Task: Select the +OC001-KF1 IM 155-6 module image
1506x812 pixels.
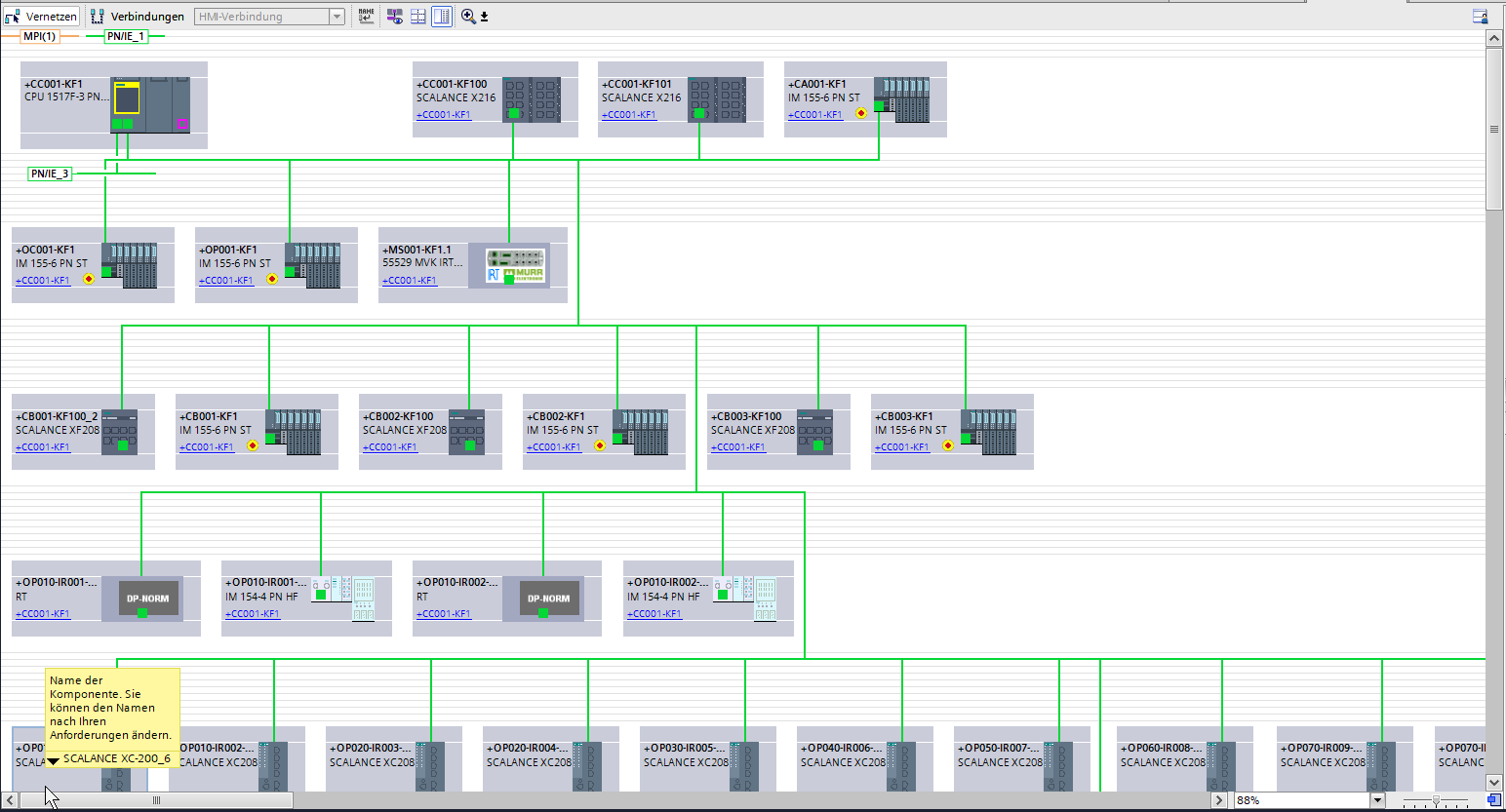Action: [129, 265]
